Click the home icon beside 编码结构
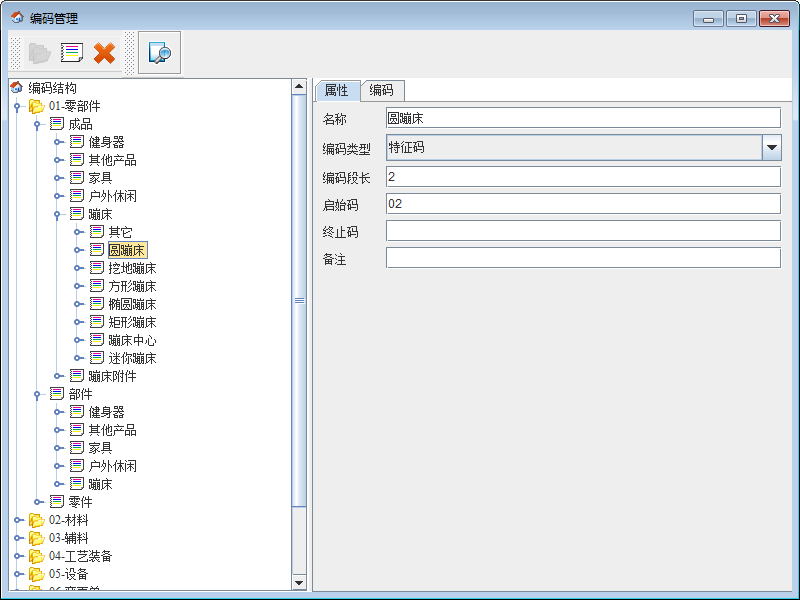800x600 pixels. point(16,88)
